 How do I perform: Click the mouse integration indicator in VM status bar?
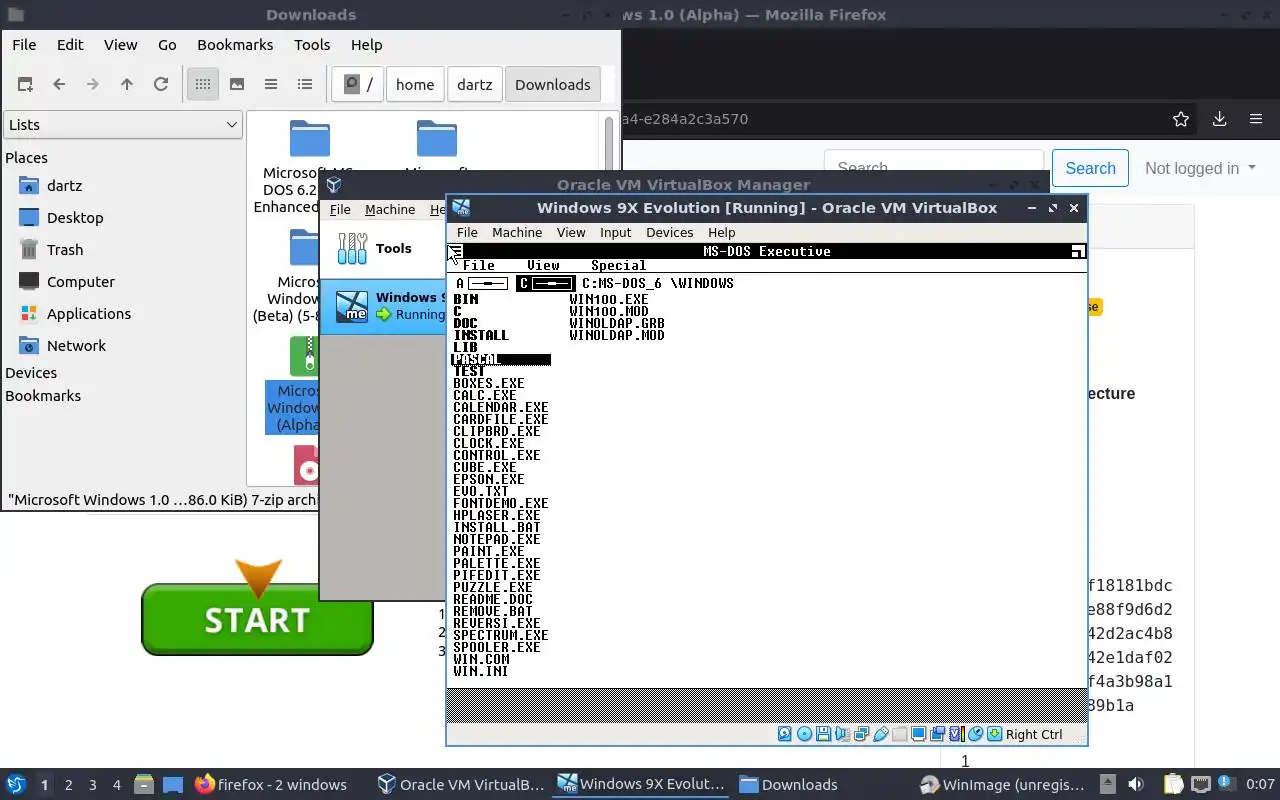point(975,734)
